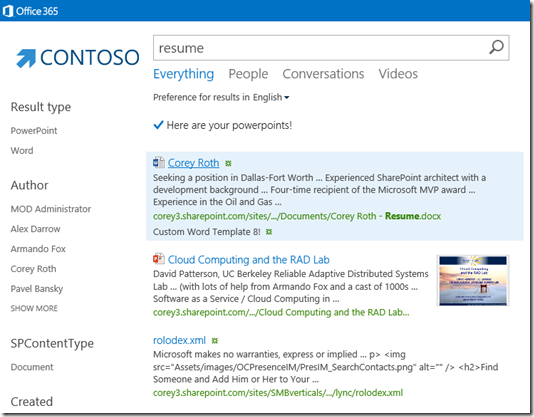Open Cloud Computing and the RAD Lab result
534x417 pixels.
249,260
